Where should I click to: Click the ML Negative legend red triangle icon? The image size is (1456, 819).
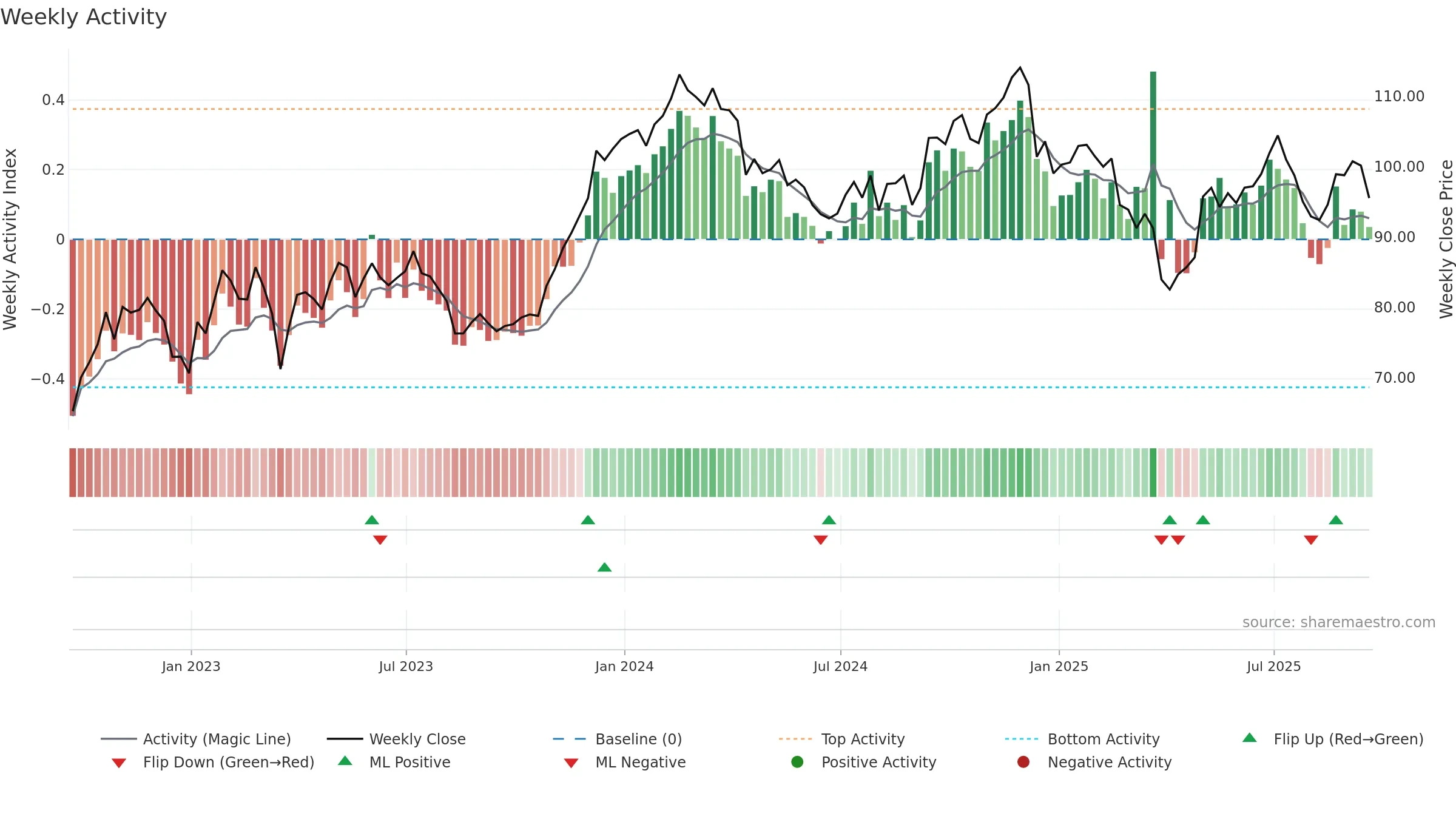571,763
